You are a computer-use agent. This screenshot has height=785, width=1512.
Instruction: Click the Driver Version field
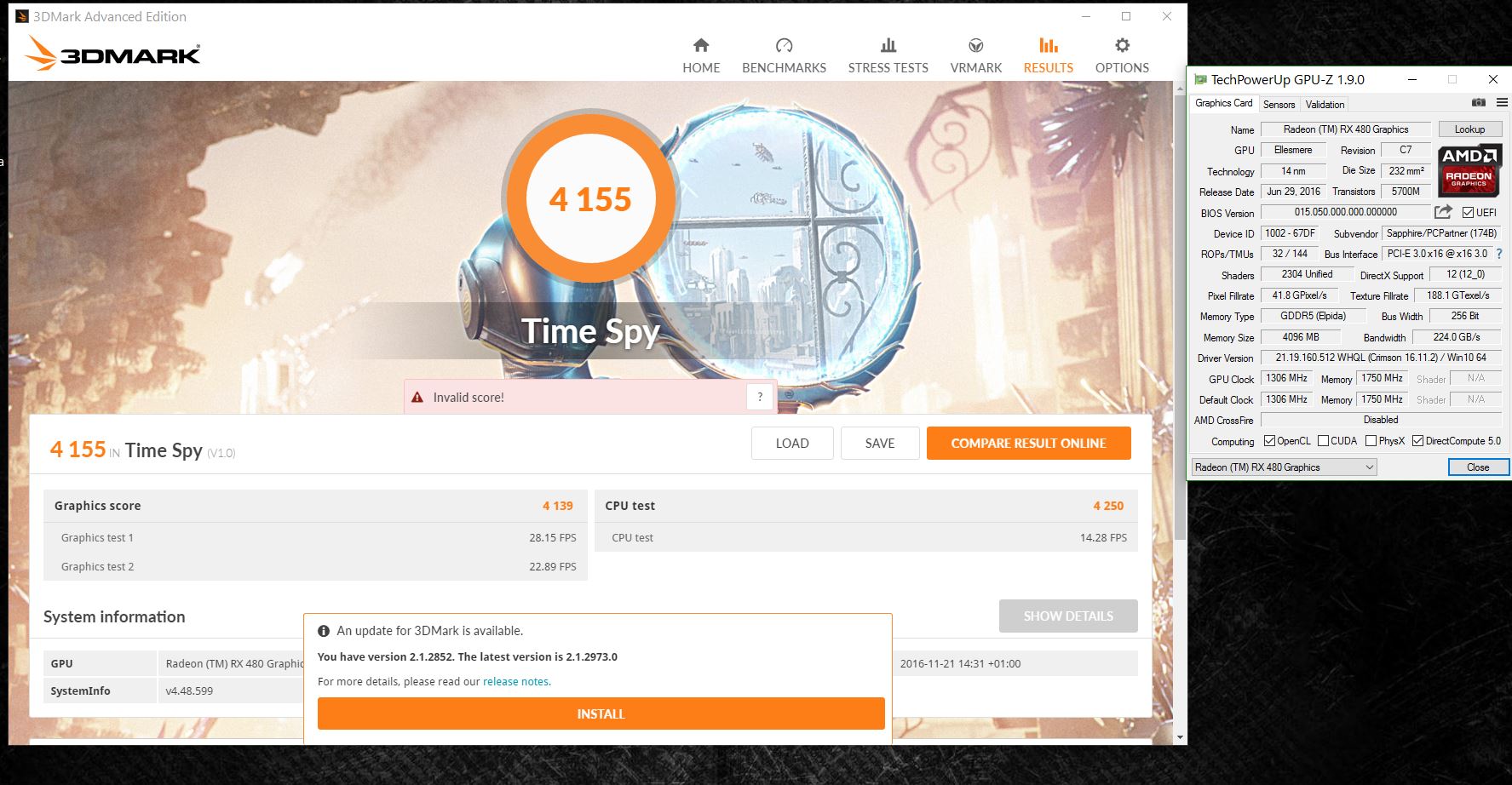point(1381,358)
